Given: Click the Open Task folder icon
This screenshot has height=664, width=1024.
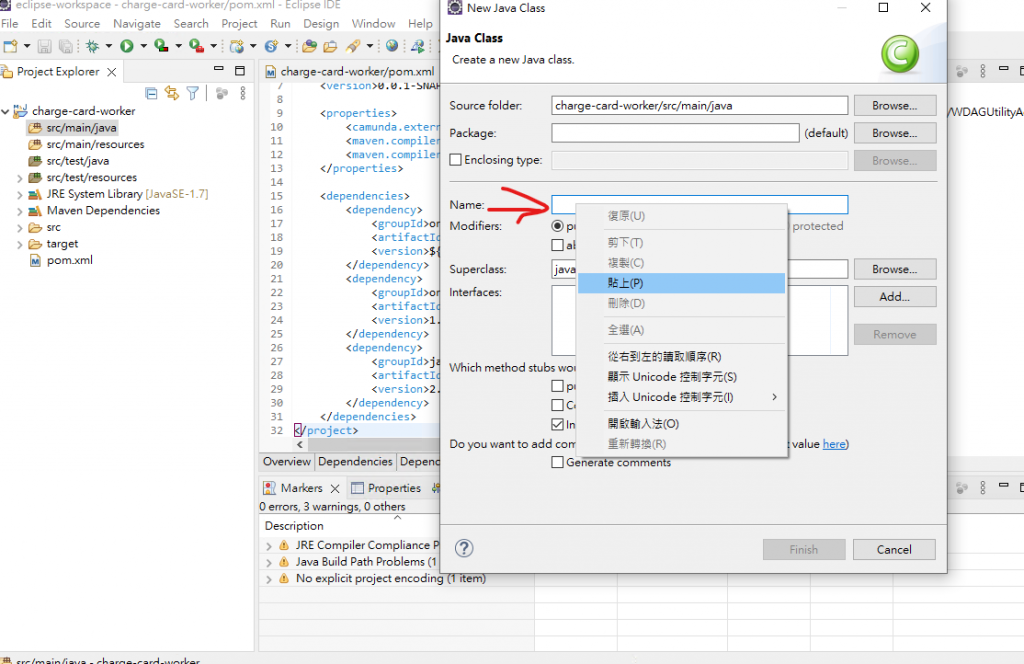Looking at the screenshot, I should tap(330, 46).
